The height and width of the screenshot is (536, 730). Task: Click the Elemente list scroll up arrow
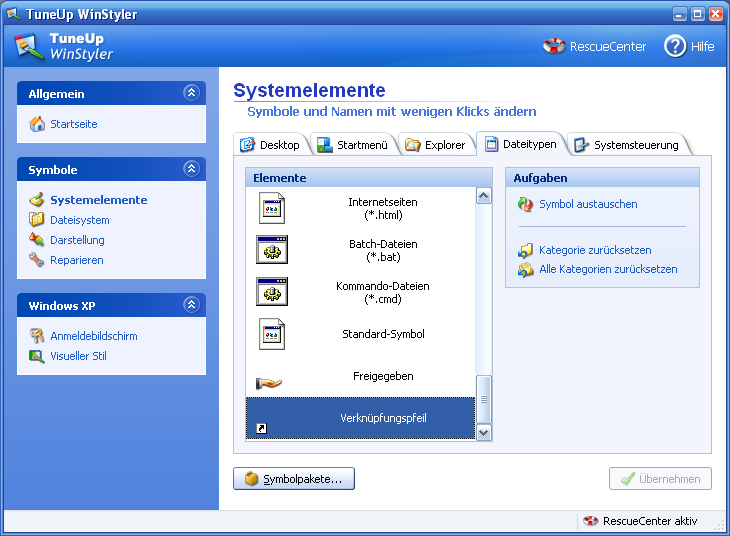484,196
